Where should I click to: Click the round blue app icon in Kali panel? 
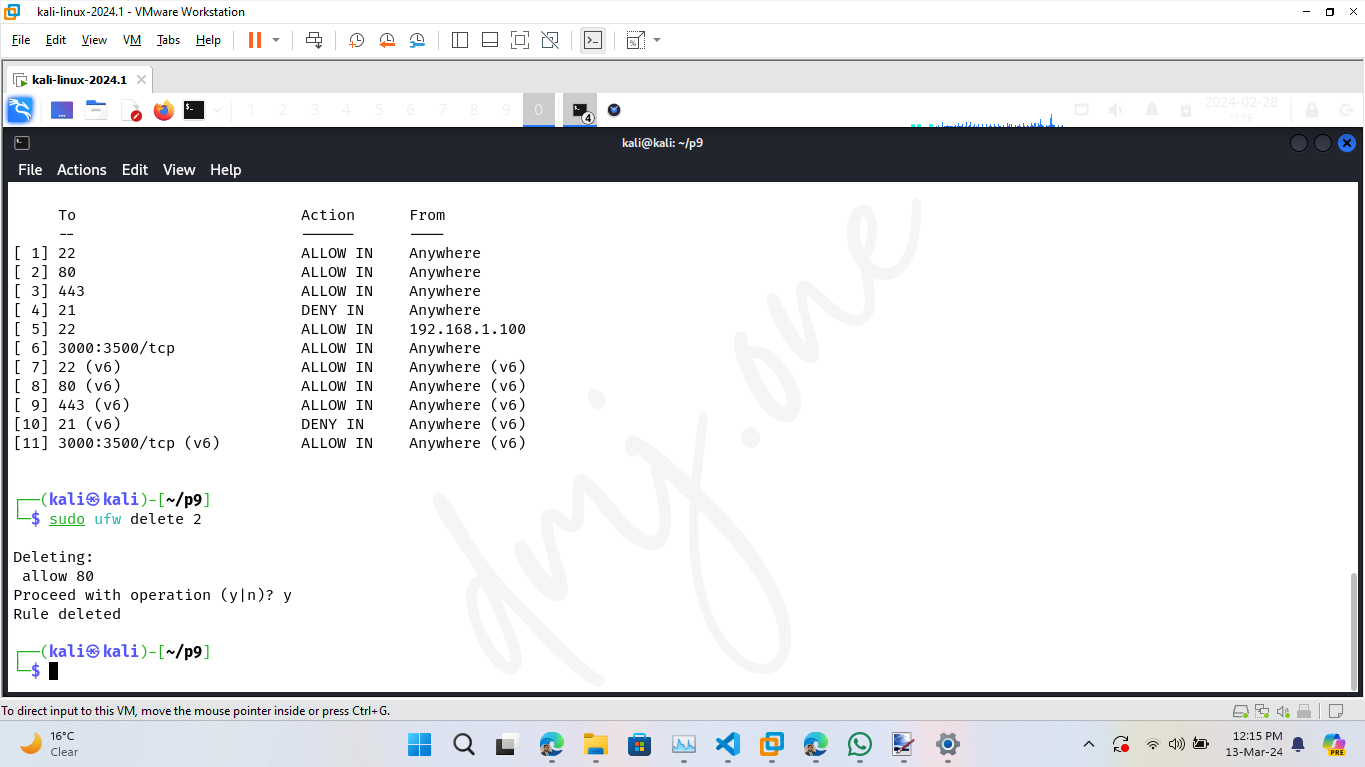click(x=614, y=110)
